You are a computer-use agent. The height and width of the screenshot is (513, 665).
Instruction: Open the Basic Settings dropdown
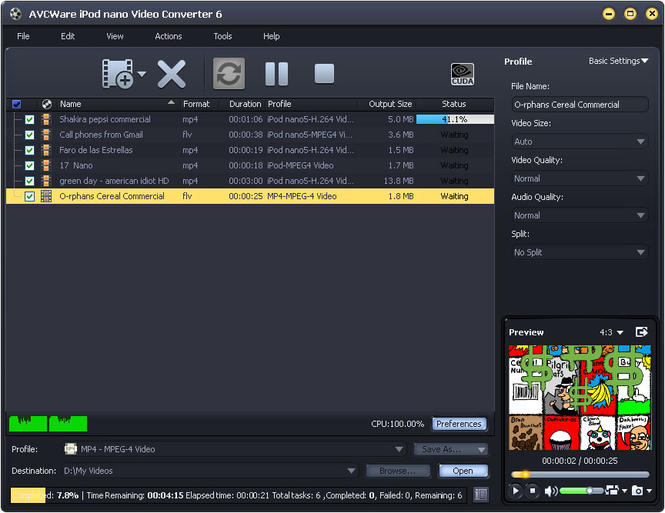point(618,61)
